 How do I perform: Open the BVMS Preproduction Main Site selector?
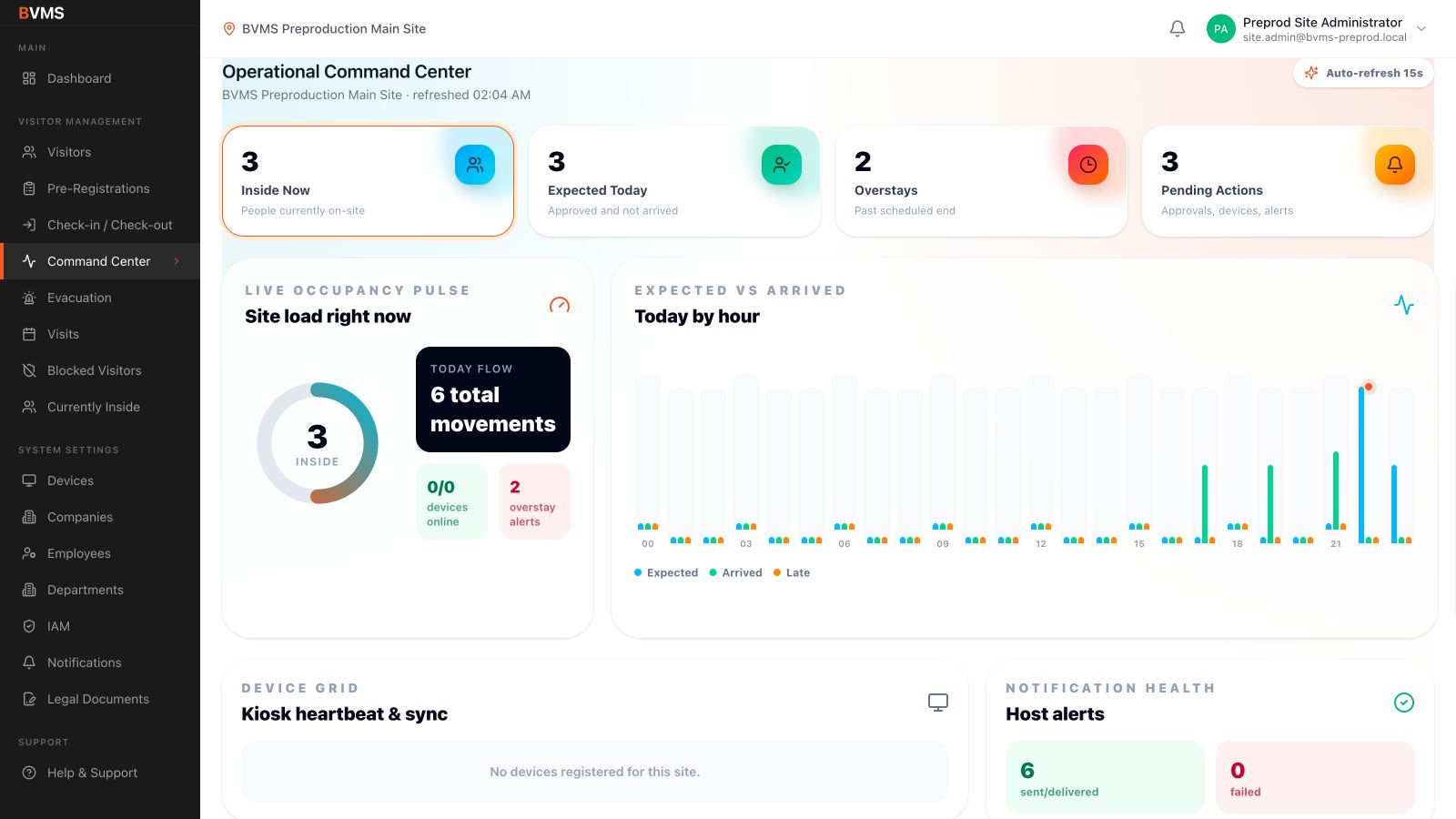(x=325, y=29)
